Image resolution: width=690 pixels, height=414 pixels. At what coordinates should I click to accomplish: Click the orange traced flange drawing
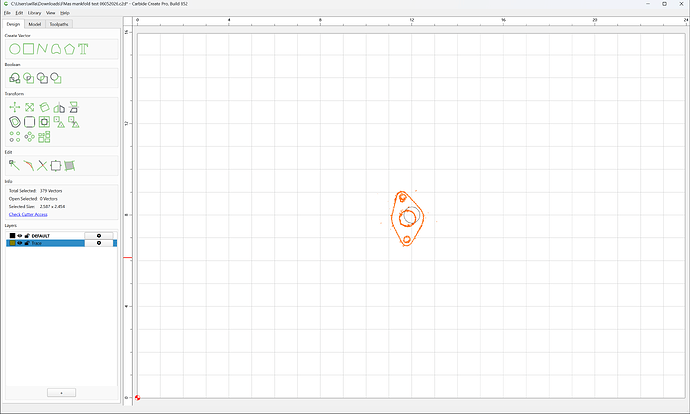click(407, 218)
